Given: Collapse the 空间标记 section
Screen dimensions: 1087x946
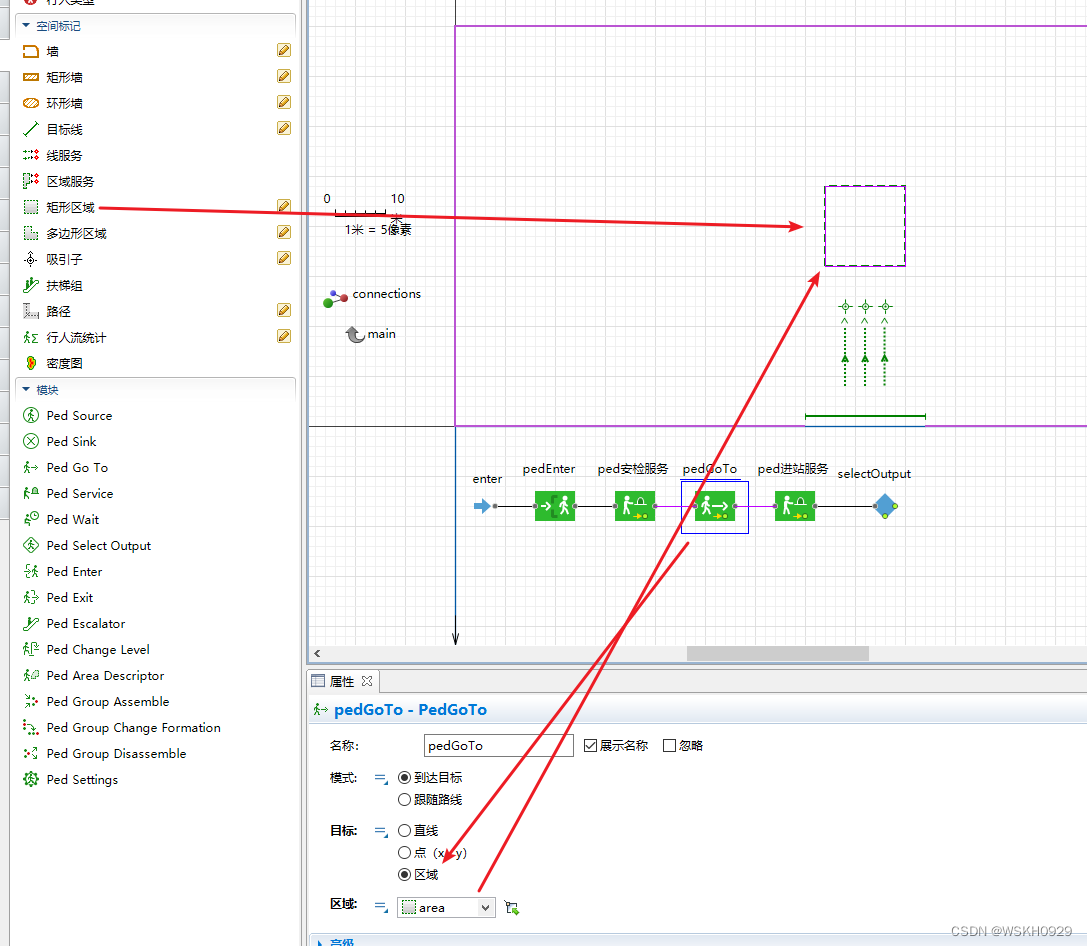Looking at the screenshot, I should (x=26, y=26).
